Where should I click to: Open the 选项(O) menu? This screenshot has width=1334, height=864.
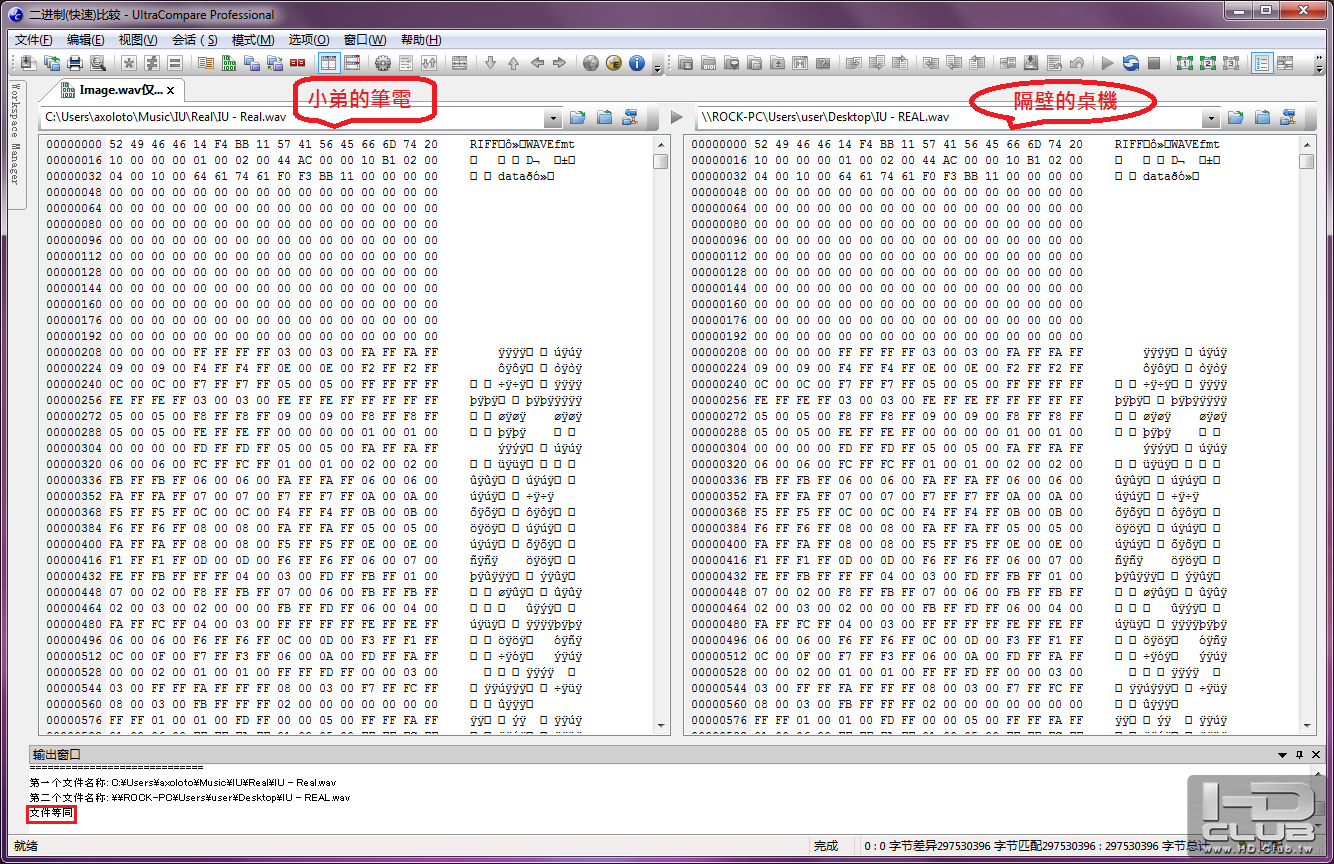309,40
